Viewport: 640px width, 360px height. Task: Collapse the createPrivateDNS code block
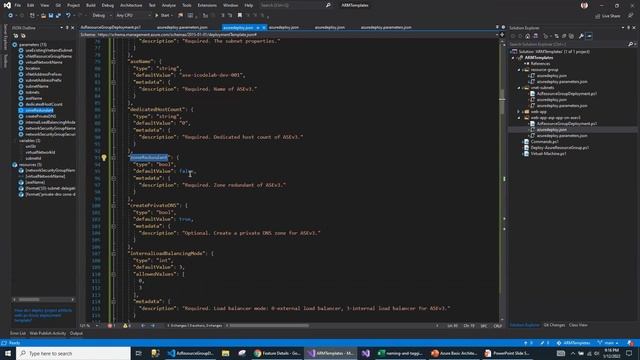[x=113, y=205]
